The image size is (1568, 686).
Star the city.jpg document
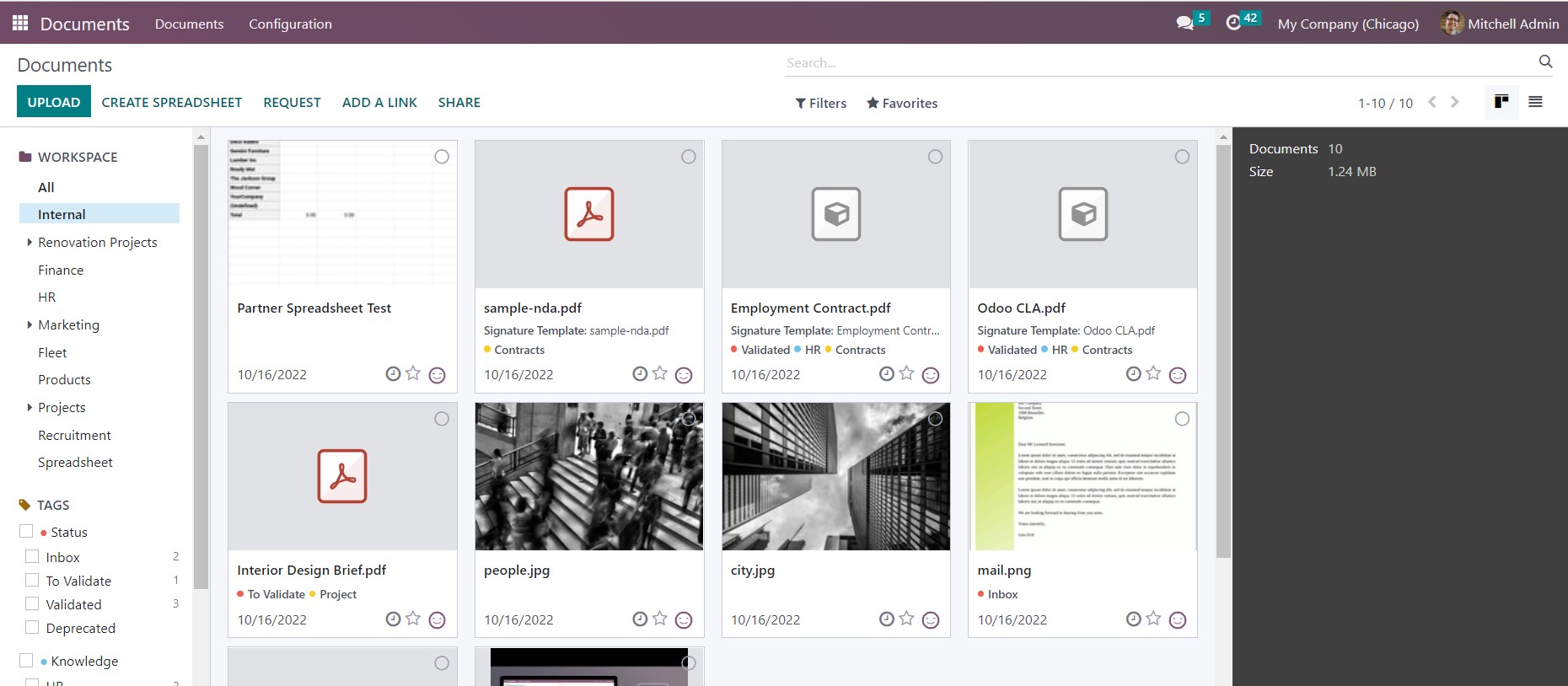click(906, 619)
